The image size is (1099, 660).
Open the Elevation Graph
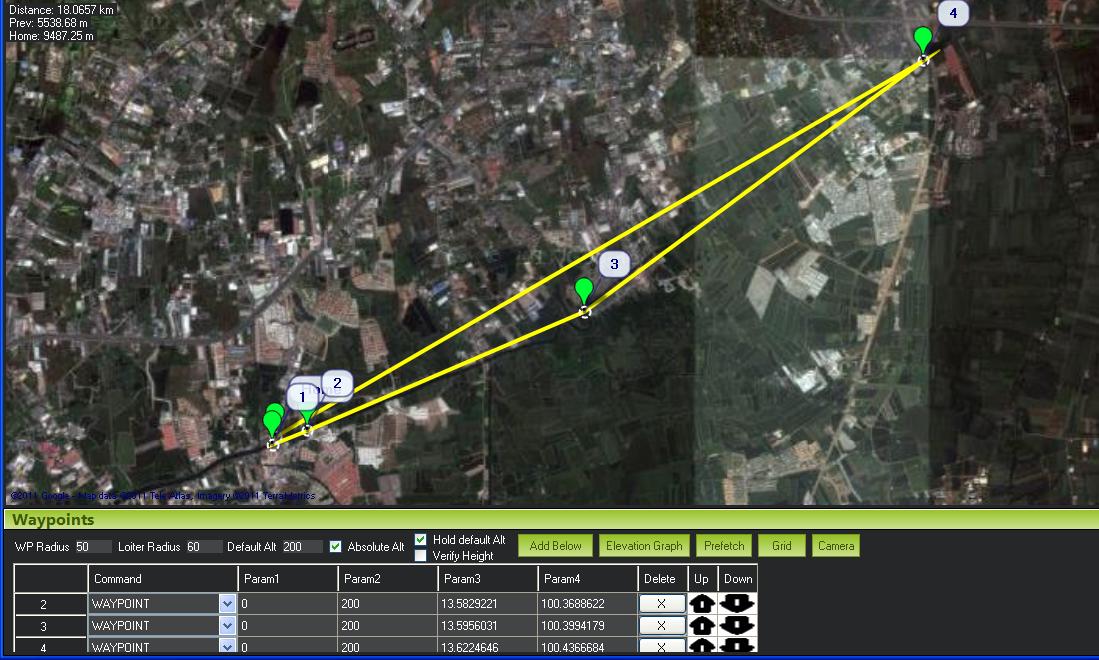pos(643,546)
